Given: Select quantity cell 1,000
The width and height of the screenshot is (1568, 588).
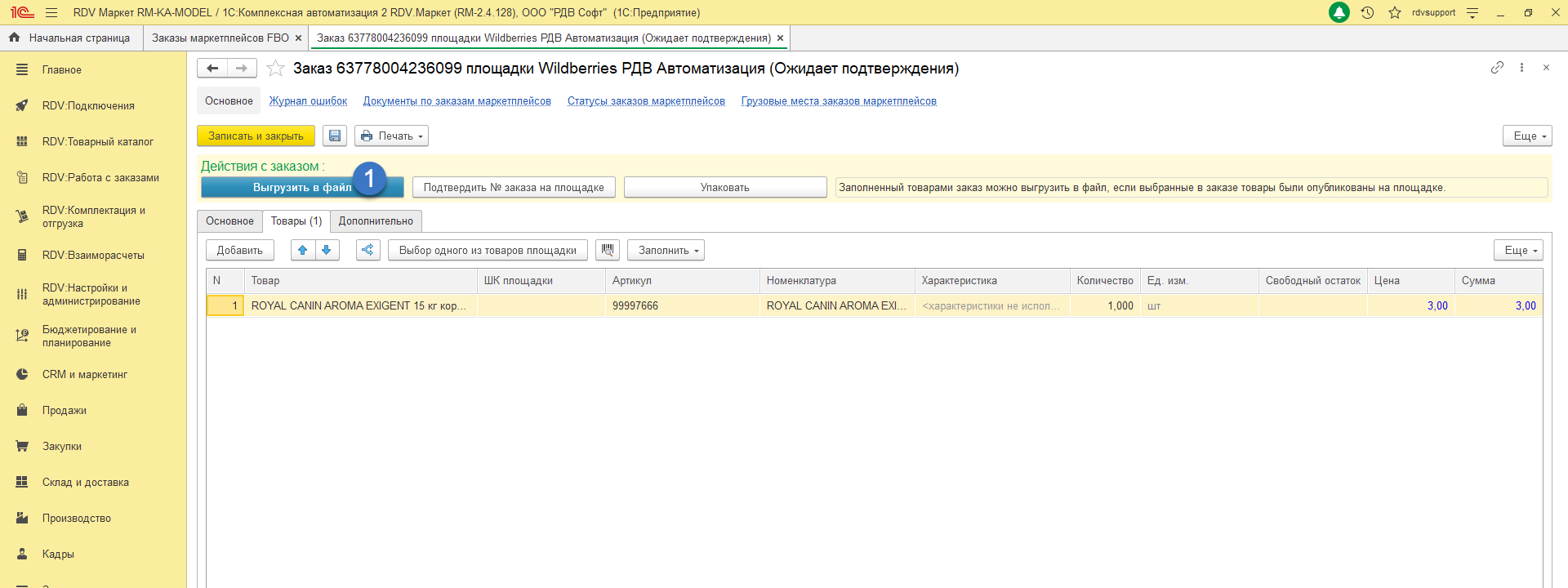Looking at the screenshot, I should pos(1105,306).
